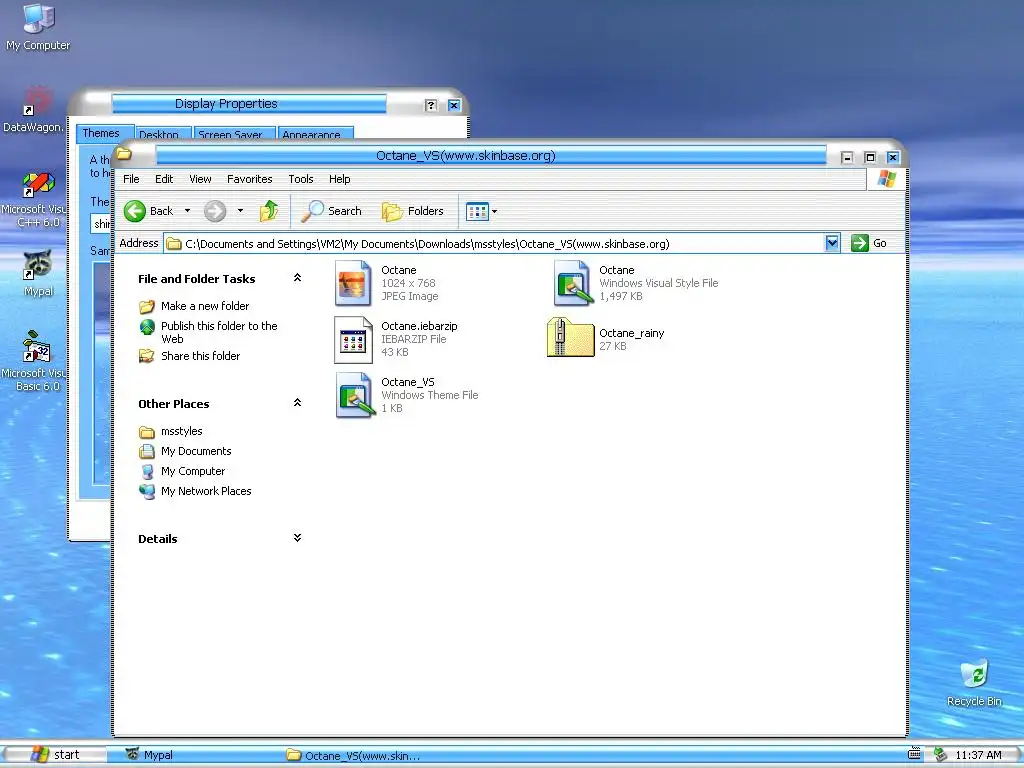Viewport: 1024px width, 768px height.
Task: Select the Octane.iebarzip file icon
Action: [x=353, y=340]
